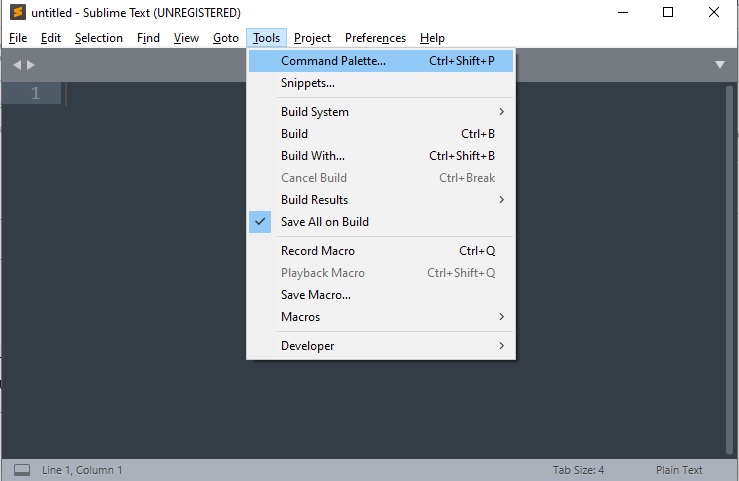Click Save Macro... entry
Screen dimensions: 739x481
coord(316,295)
